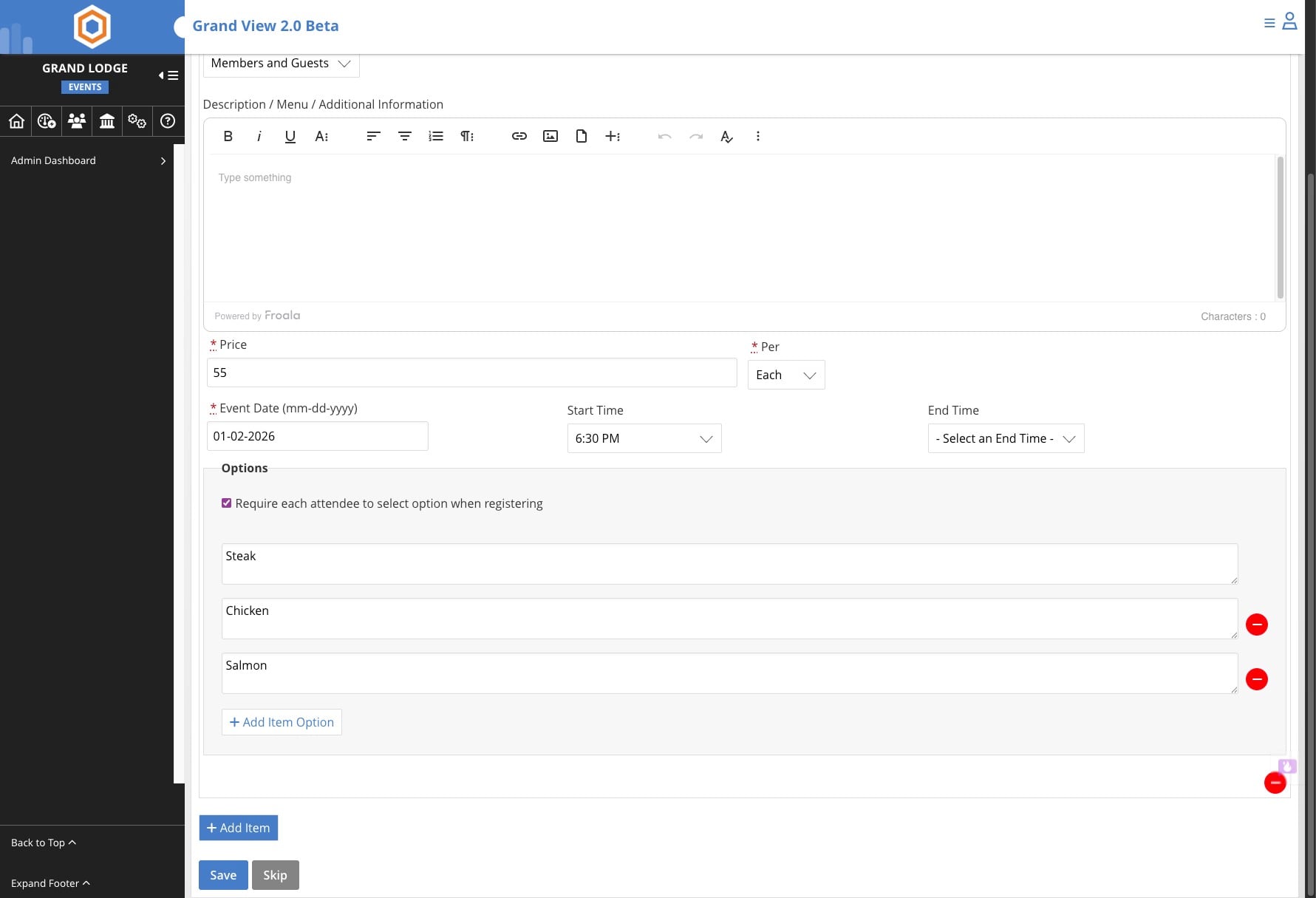The image size is (1316, 898).
Task: Click the Price input field
Action: tap(471, 373)
